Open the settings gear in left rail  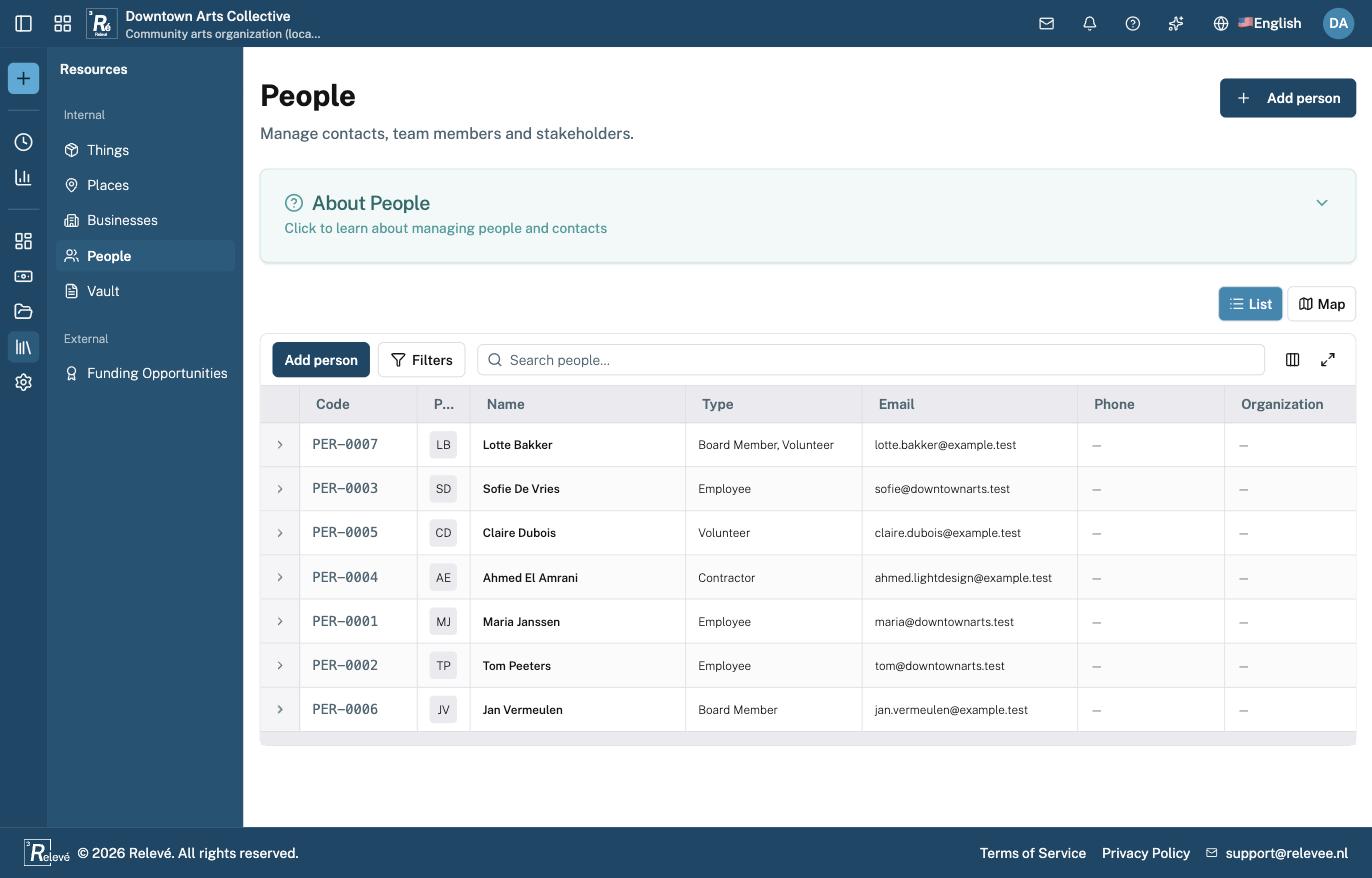pyautogui.click(x=23, y=382)
